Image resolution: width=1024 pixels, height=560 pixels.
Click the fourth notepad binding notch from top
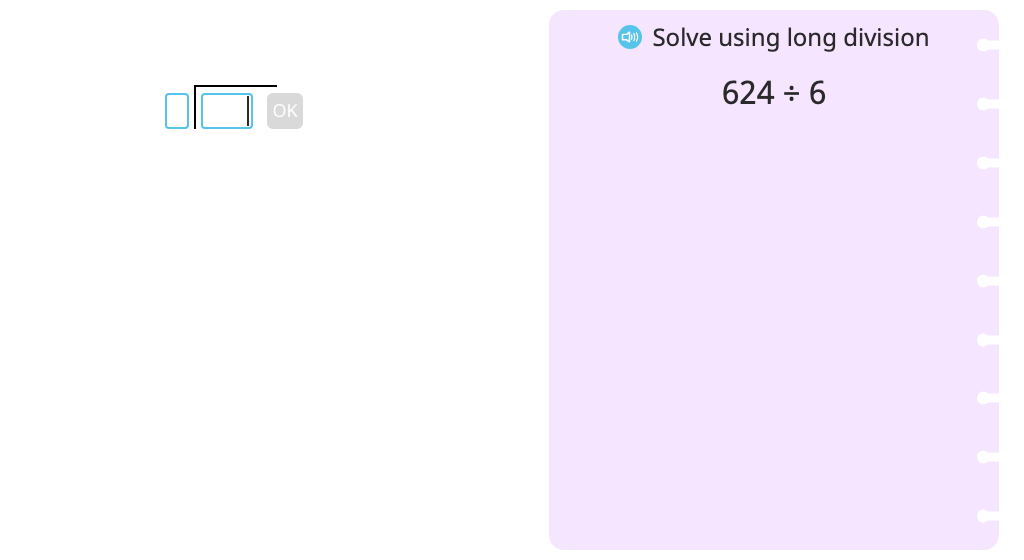[x=987, y=222]
